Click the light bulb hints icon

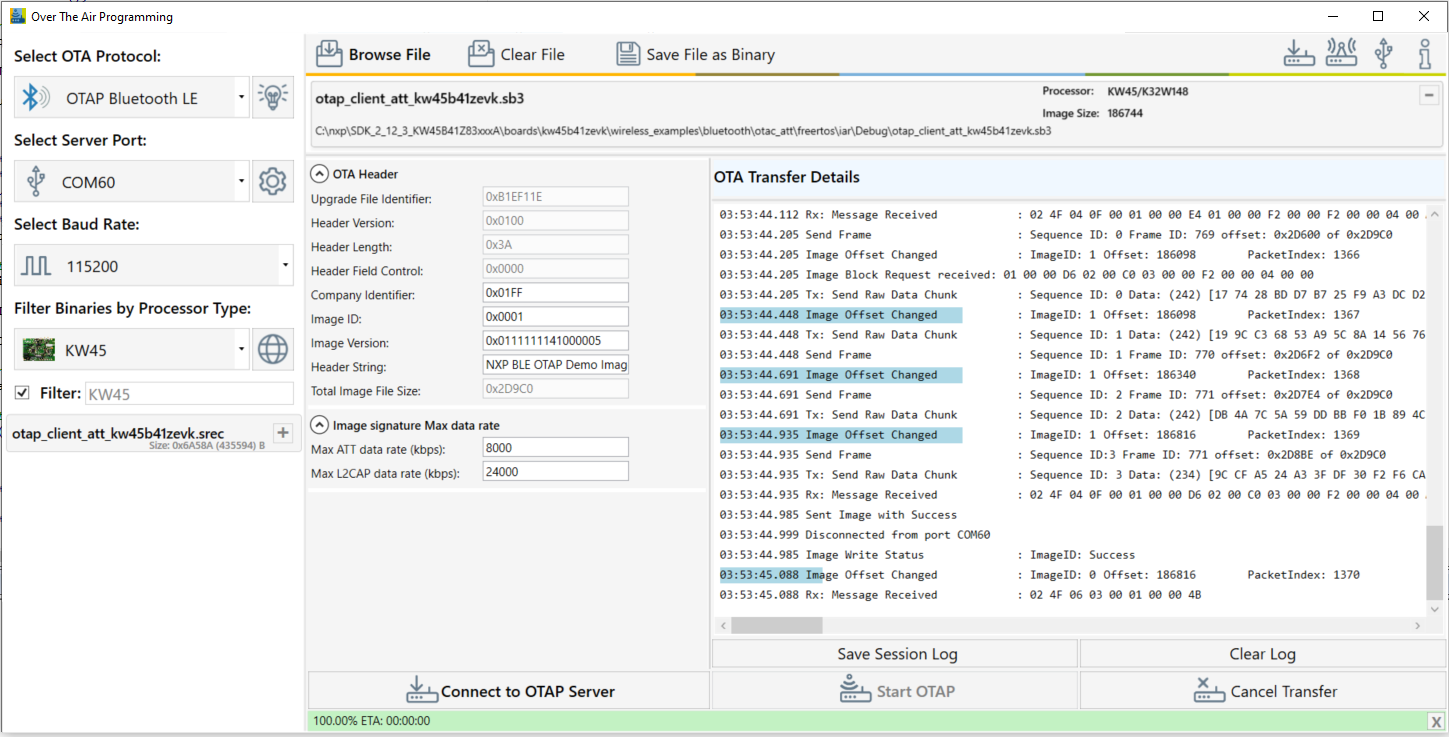point(272,96)
